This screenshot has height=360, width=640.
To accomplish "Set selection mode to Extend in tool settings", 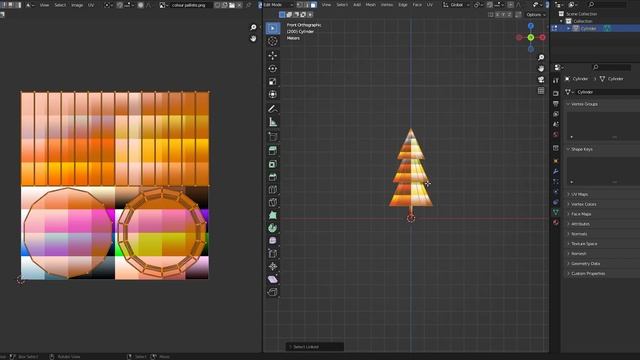I will click(289, 14).
